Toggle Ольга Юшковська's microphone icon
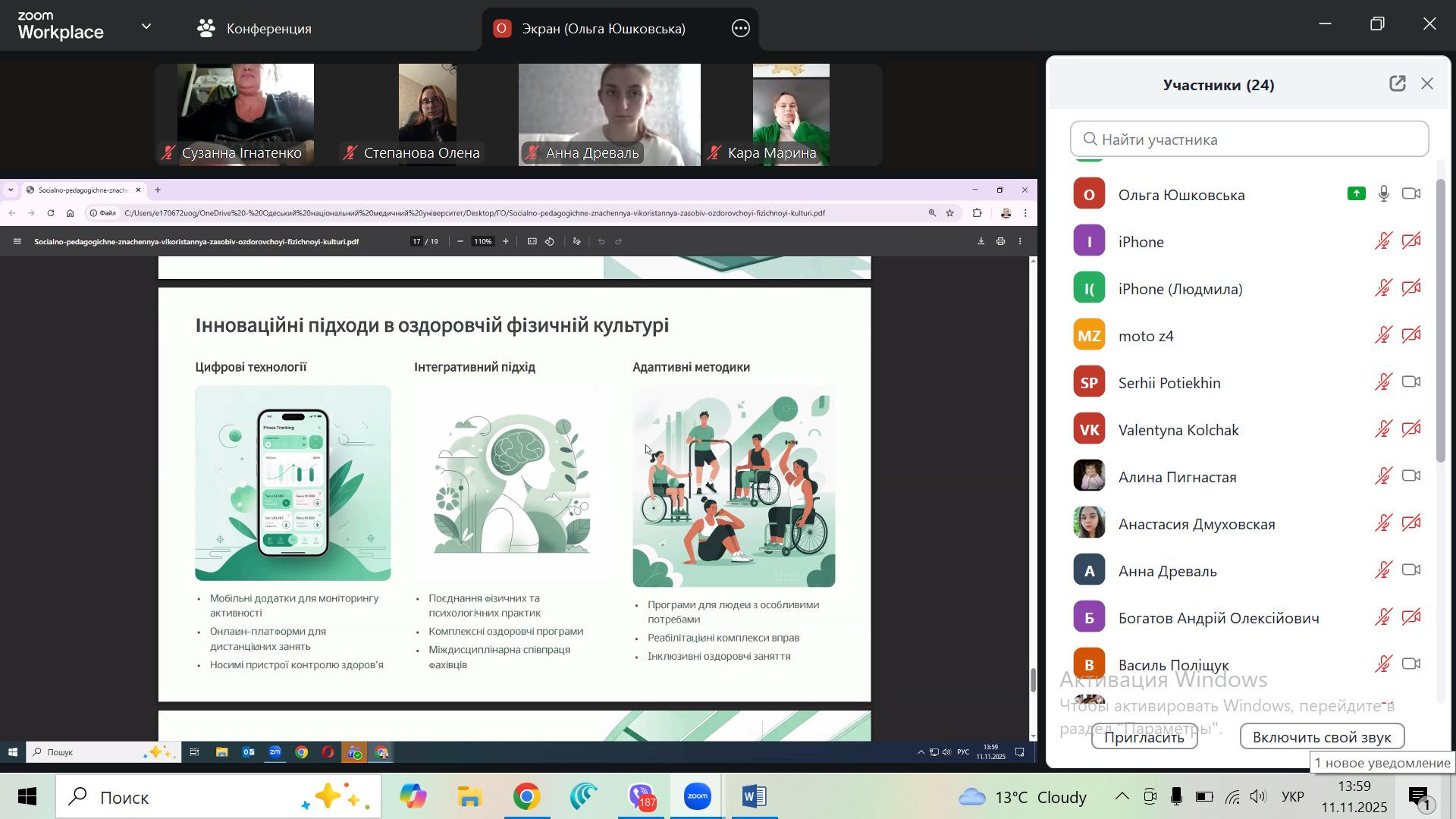This screenshot has width=1456, height=819. pyautogui.click(x=1384, y=194)
